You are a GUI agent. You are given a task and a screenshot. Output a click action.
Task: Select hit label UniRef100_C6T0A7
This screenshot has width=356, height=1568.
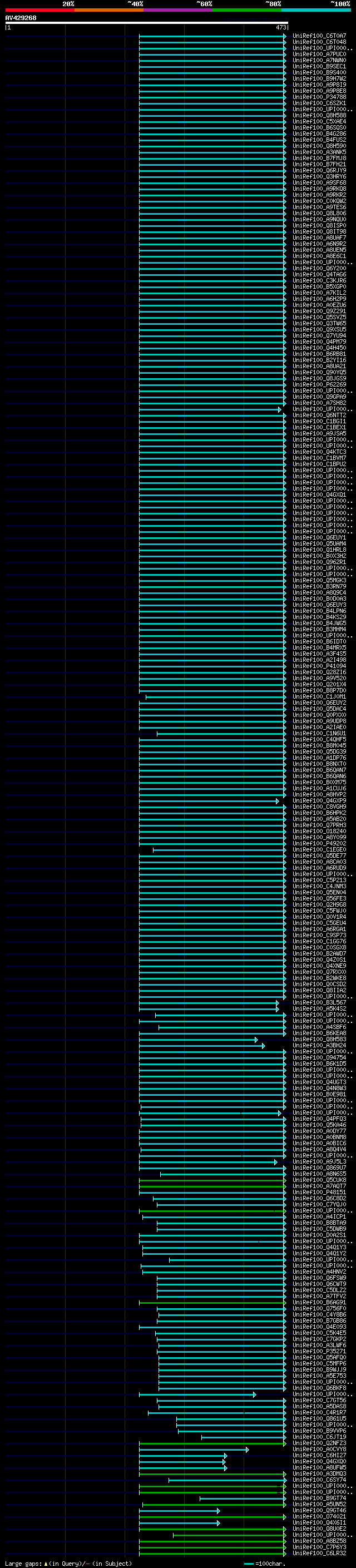coord(319,36)
